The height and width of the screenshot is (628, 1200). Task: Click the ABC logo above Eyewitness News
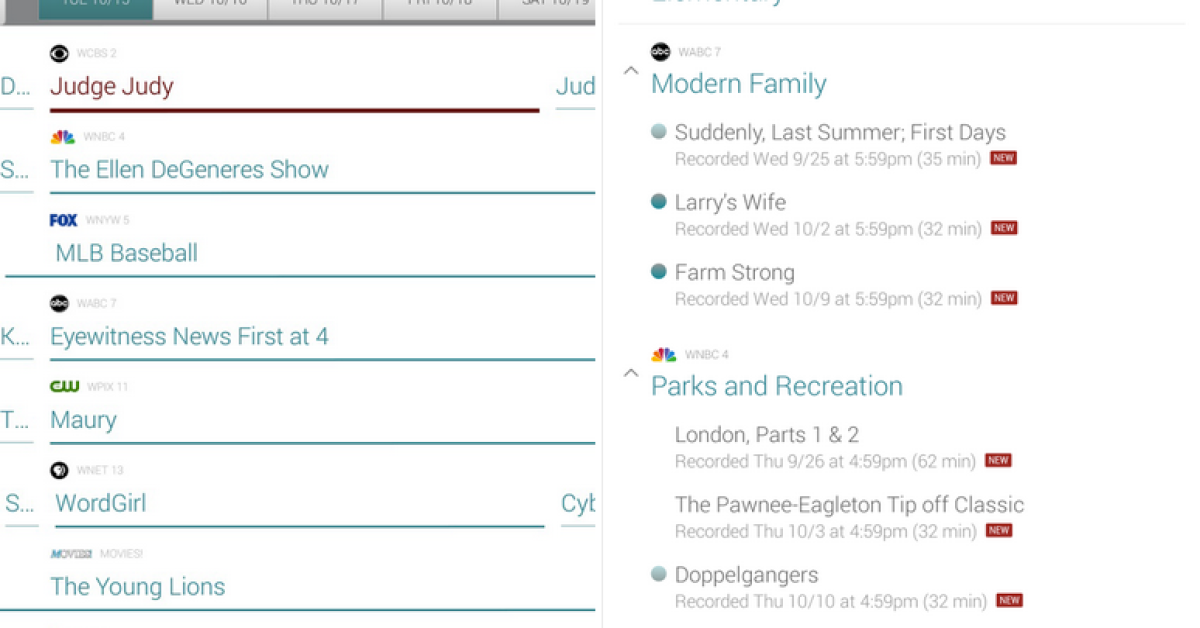point(59,303)
